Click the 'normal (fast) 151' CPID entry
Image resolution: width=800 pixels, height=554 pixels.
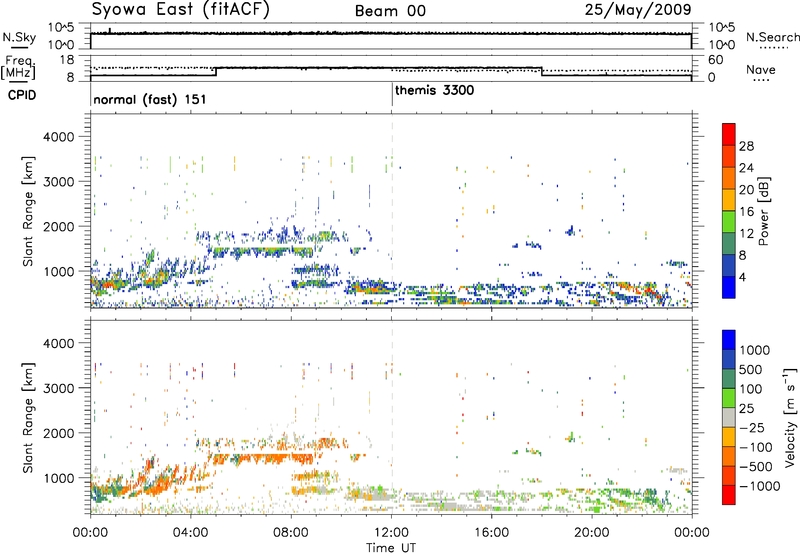coord(149,99)
